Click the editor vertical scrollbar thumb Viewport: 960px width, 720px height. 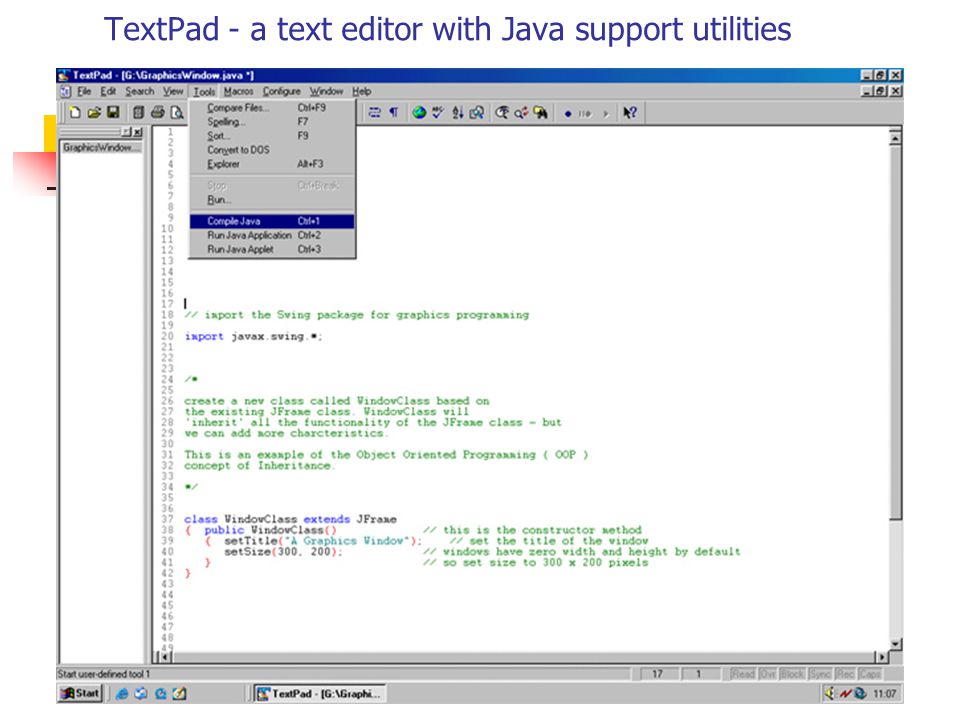(x=896, y=332)
